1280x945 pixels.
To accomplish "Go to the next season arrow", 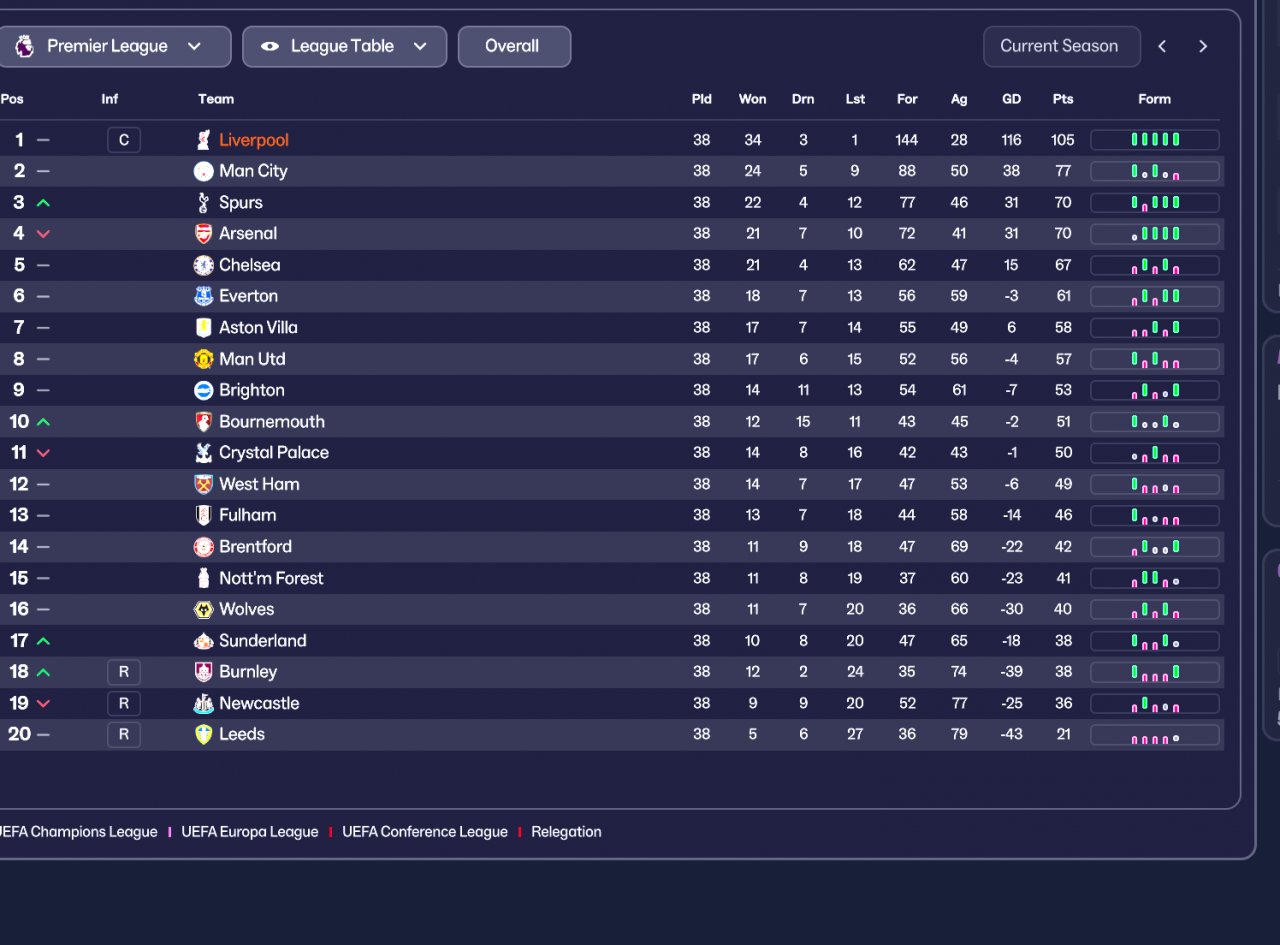I will click(1203, 47).
